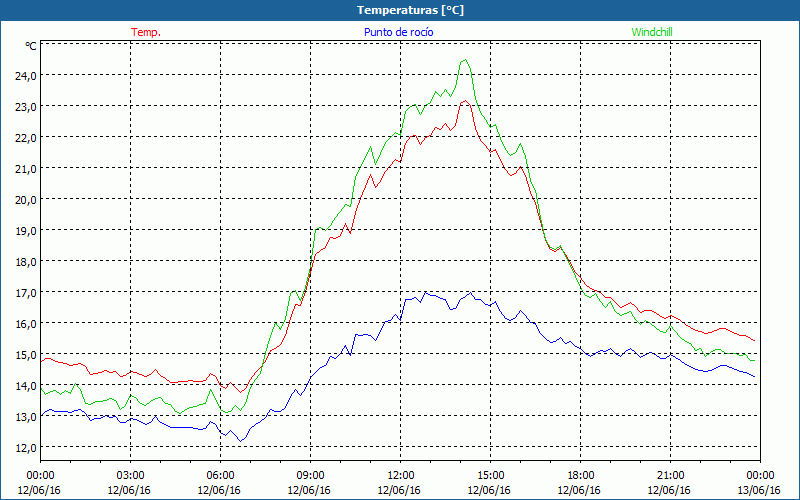
Task: Click the 06:00 time axis label
Action: click(x=220, y=475)
